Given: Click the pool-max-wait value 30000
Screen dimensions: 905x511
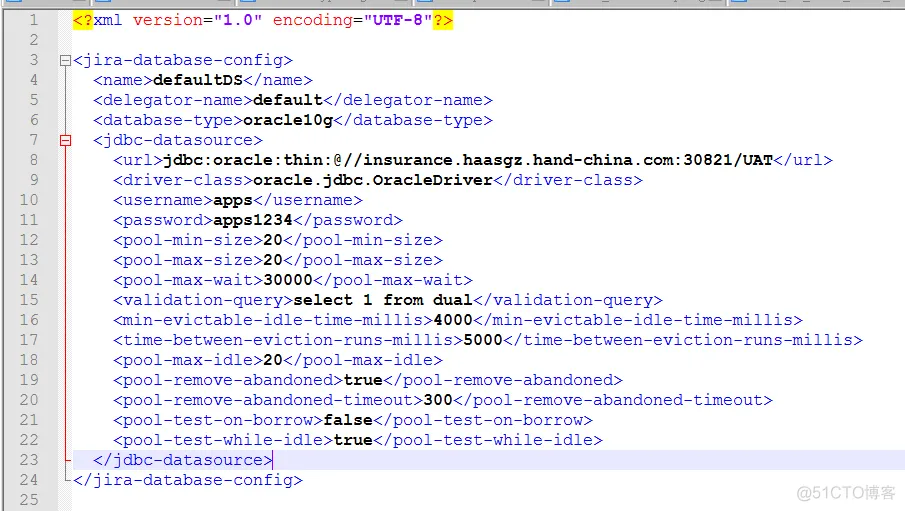Looking at the screenshot, I should pos(288,280).
